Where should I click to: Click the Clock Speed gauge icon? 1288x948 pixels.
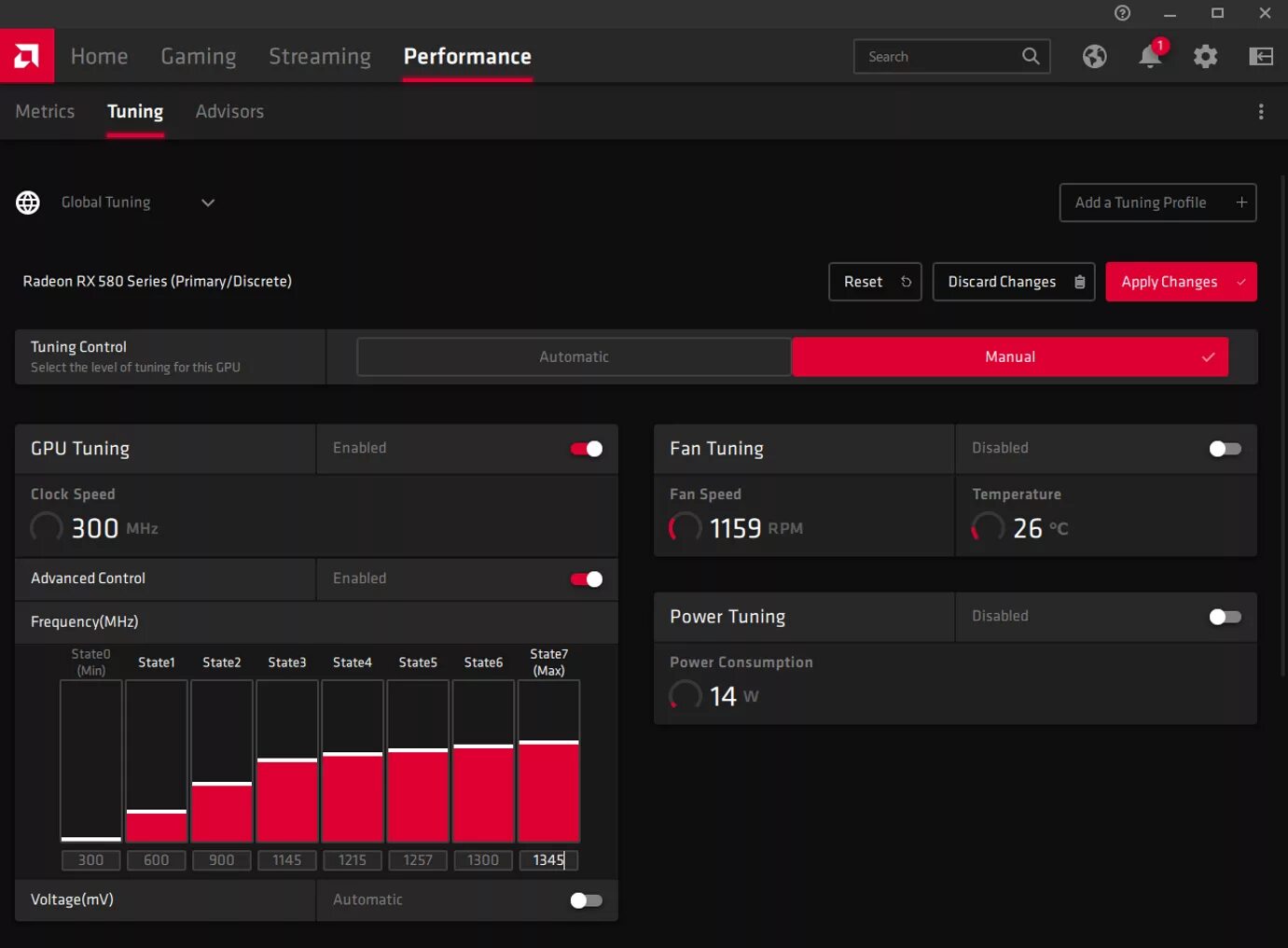pyautogui.click(x=47, y=528)
